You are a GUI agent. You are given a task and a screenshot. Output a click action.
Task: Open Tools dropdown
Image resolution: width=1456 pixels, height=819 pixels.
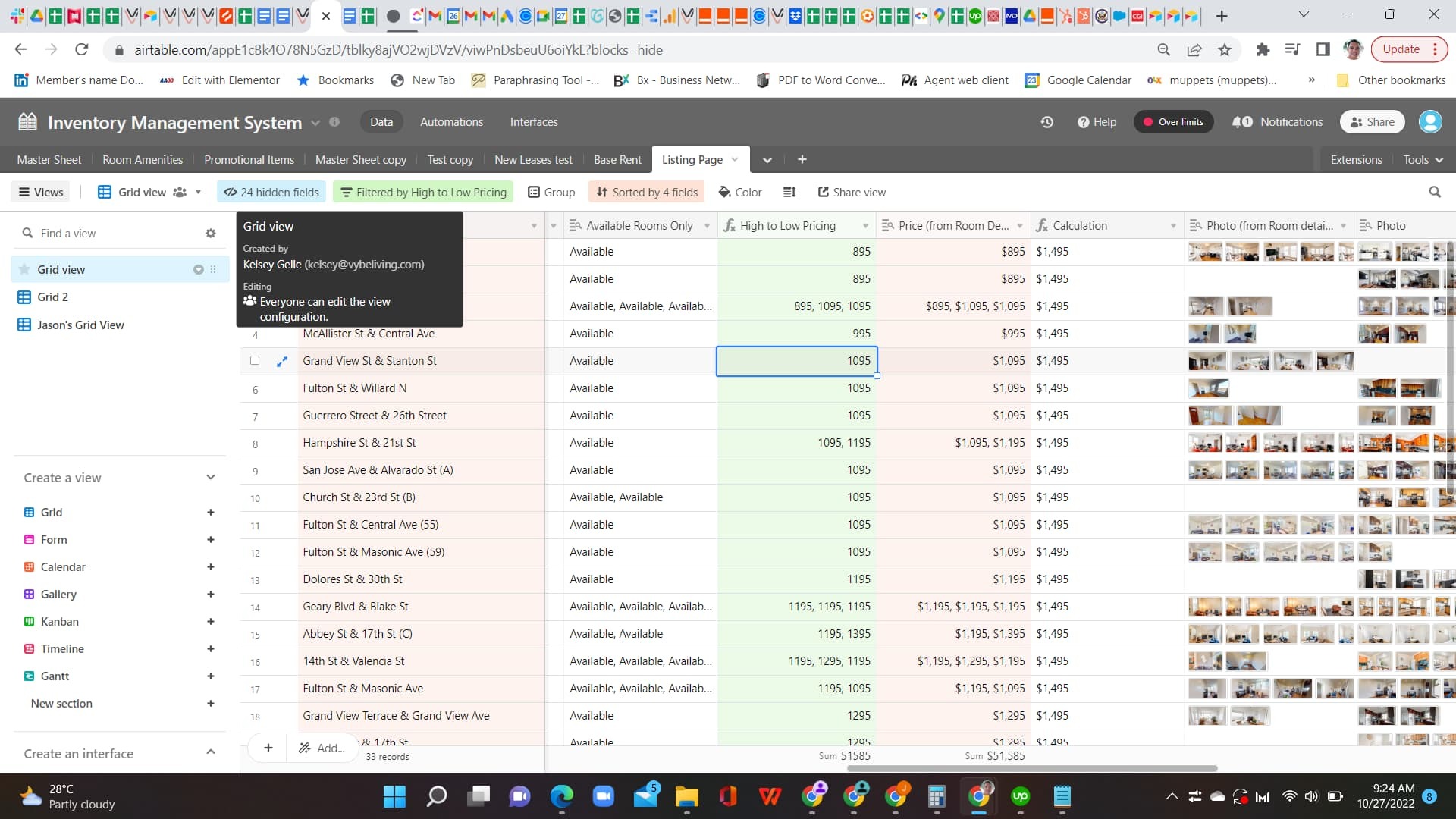pyautogui.click(x=1423, y=160)
